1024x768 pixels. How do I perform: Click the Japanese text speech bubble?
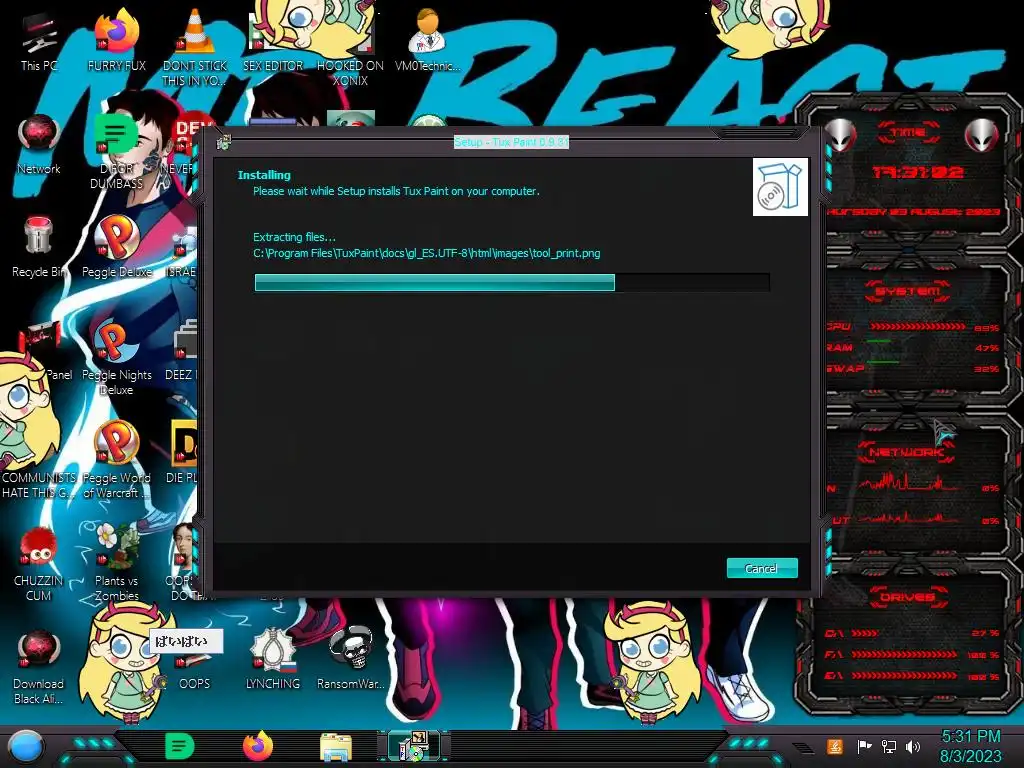tap(186, 641)
